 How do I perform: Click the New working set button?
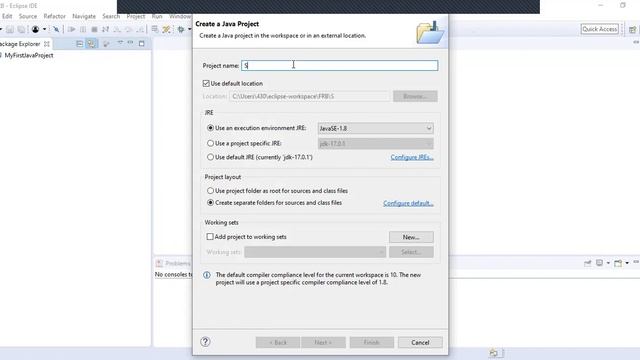click(411, 237)
